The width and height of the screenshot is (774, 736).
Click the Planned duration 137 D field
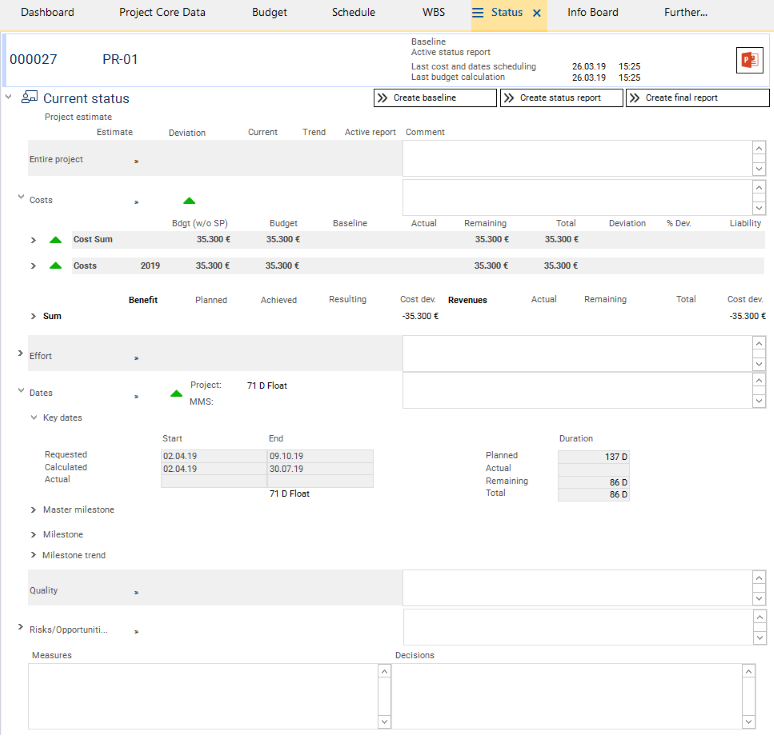click(594, 457)
